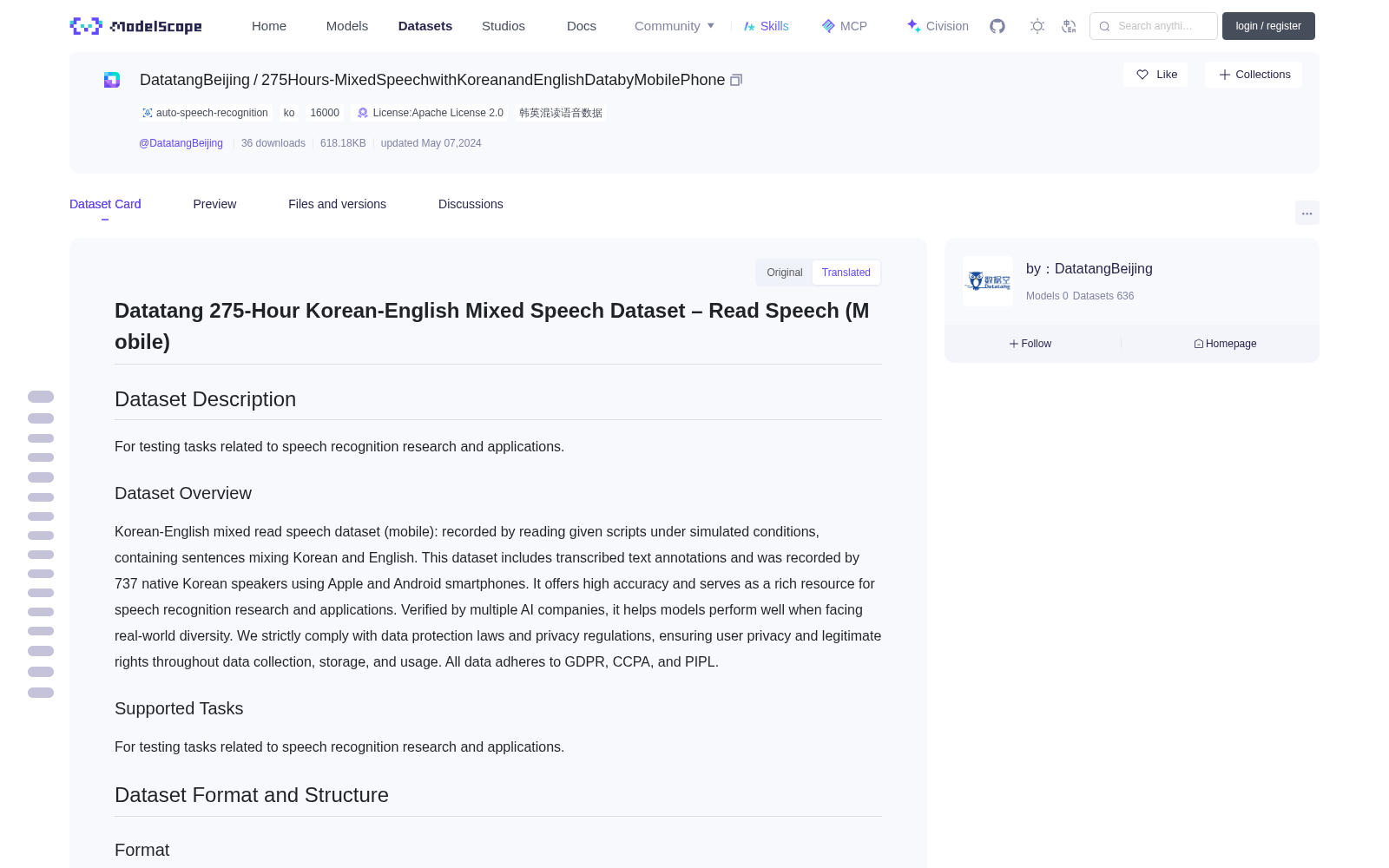
Task: Click the "618.18KB" size text
Action: point(343,143)
